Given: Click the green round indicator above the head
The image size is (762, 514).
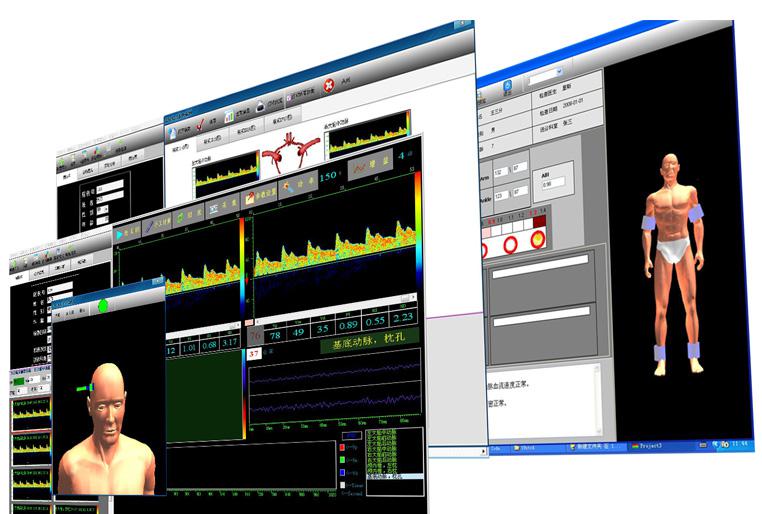Looking at the screenshot, I should [101, 304].
